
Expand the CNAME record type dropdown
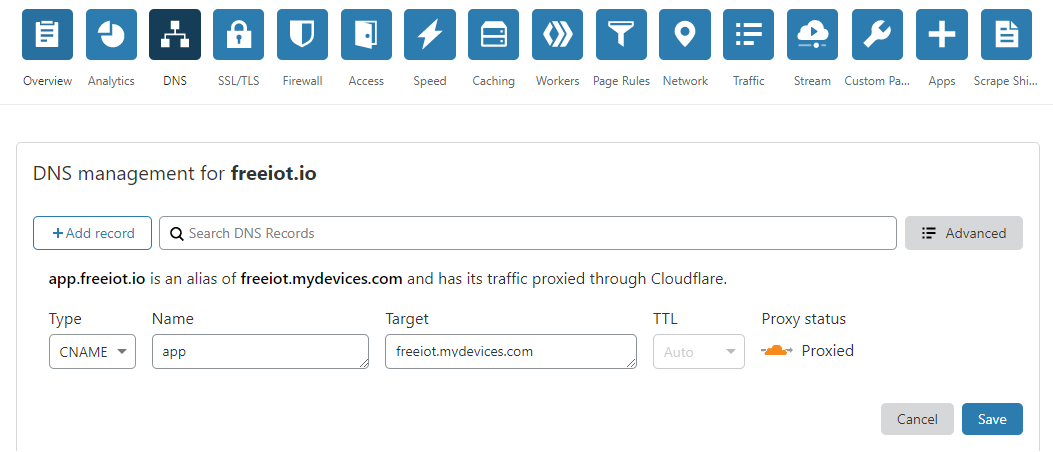(92, 351)
